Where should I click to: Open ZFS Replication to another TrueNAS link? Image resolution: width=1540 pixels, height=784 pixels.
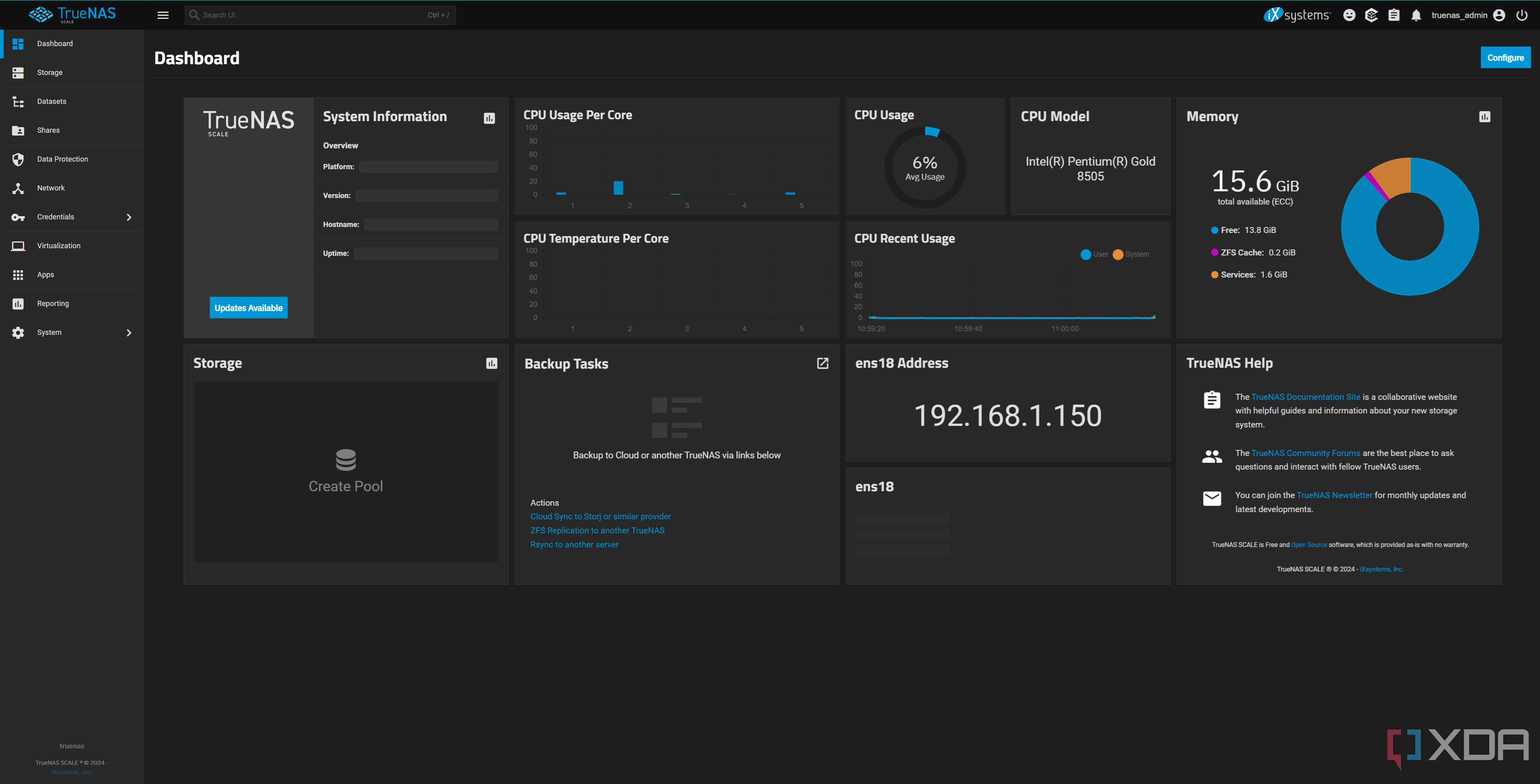click(x=597, y=531)
